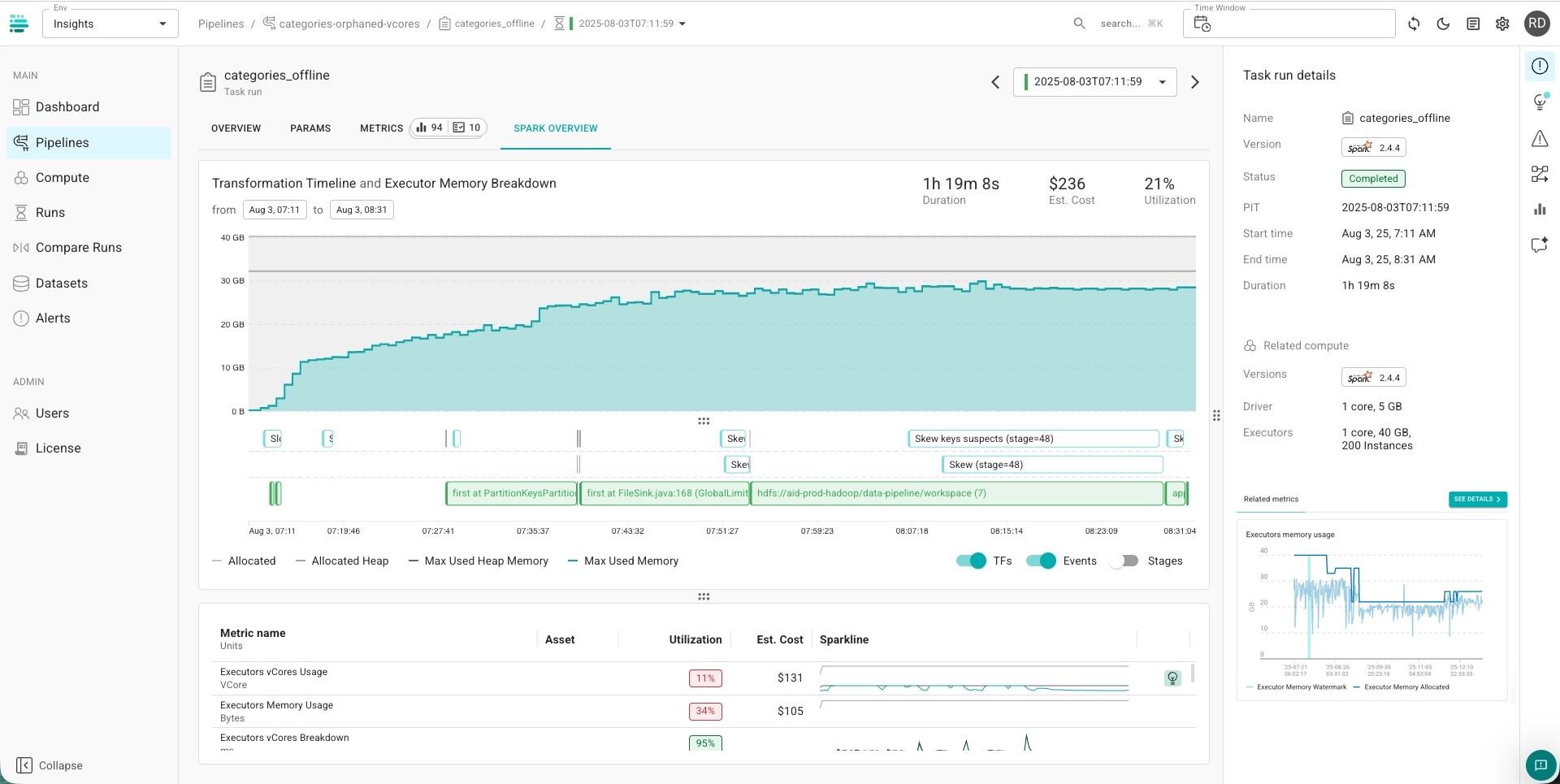This screenshot has height=784, width=1560.
Task: Open Compare Runs page
Action: 89,248
